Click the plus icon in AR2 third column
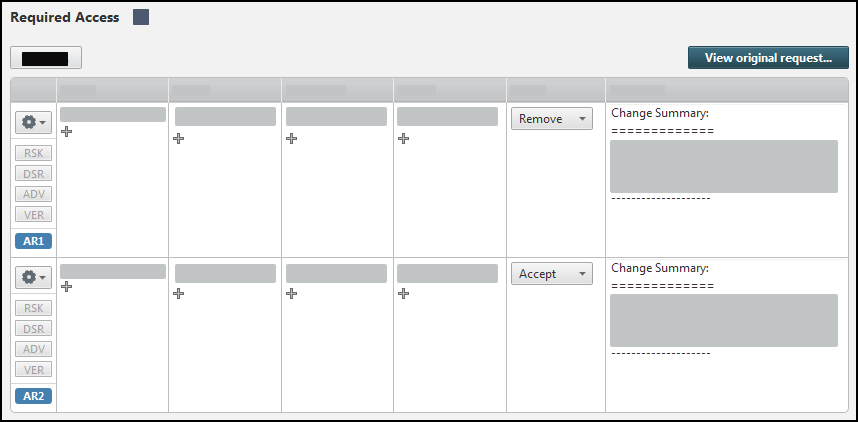The image size is (858, 422). [x=291, y=293]
